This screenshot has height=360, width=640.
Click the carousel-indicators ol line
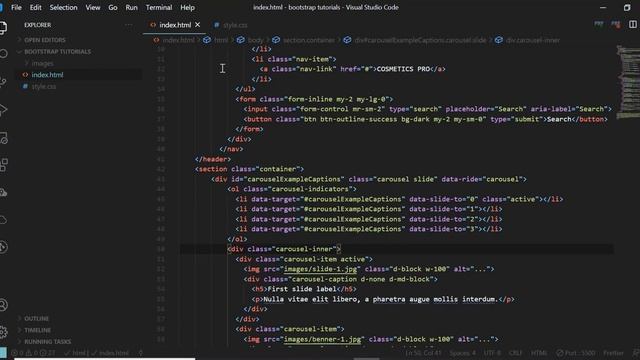[292, 189]
